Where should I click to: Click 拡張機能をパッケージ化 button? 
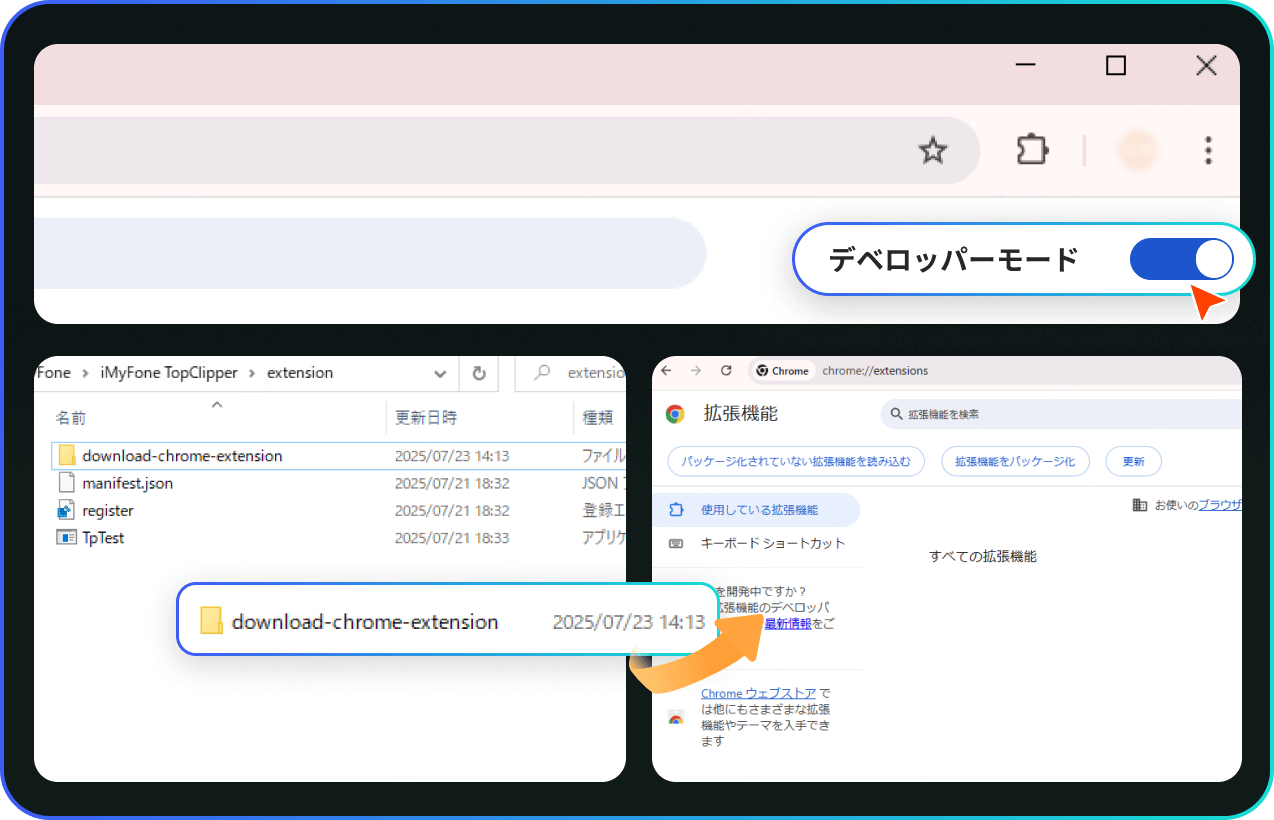[1015, 461]
